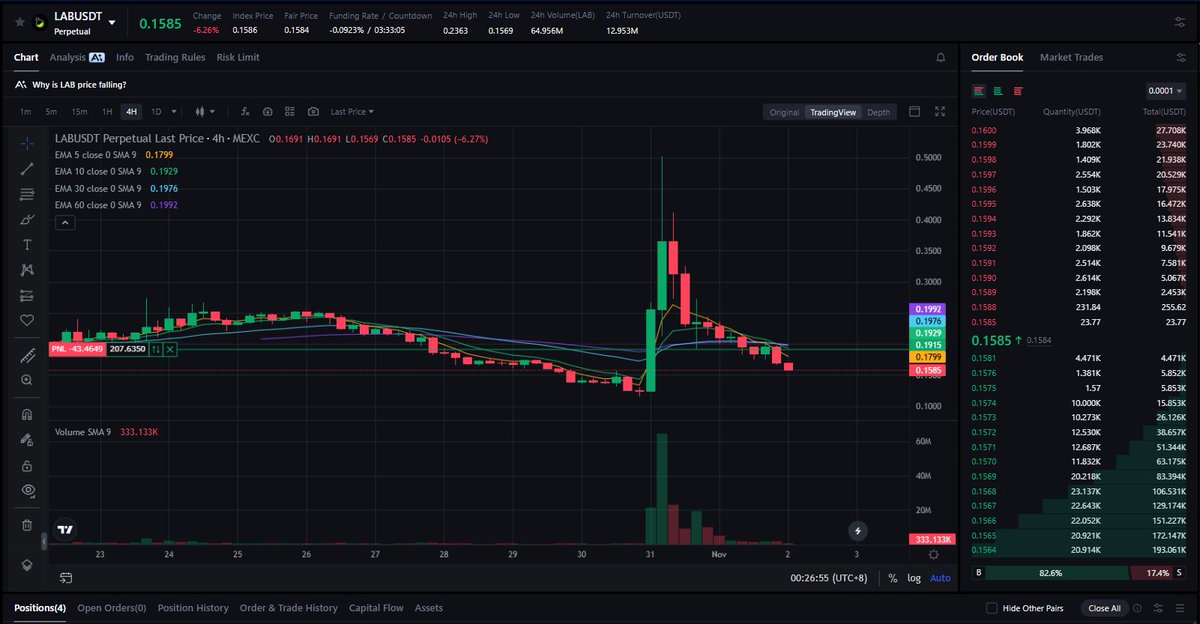Click the go to date icon
The height and width of the screenshot is (624, 1200).
tap(66, 578)
